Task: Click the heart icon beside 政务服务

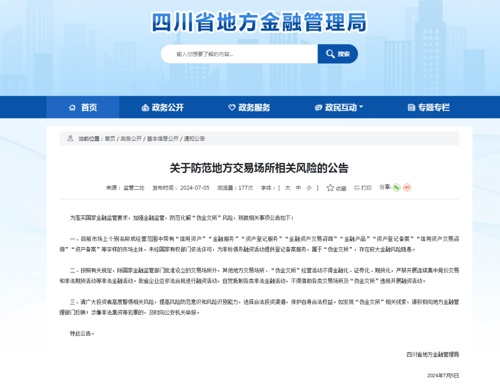Action: [232, 107]
